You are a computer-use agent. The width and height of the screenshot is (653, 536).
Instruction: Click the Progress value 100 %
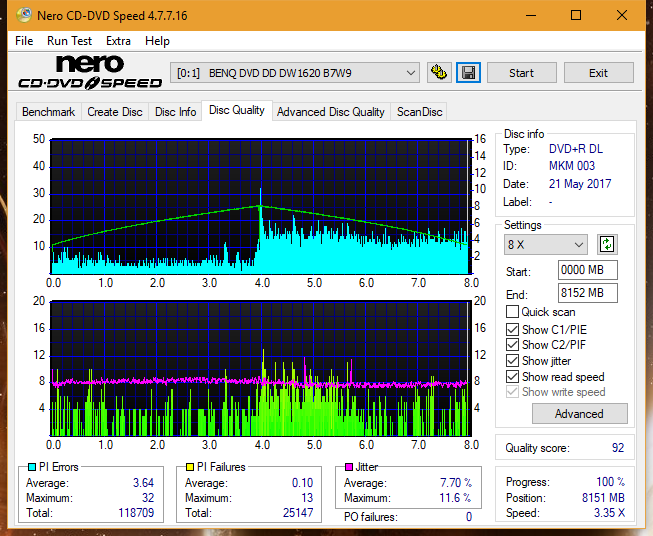(x=611, y=482)
